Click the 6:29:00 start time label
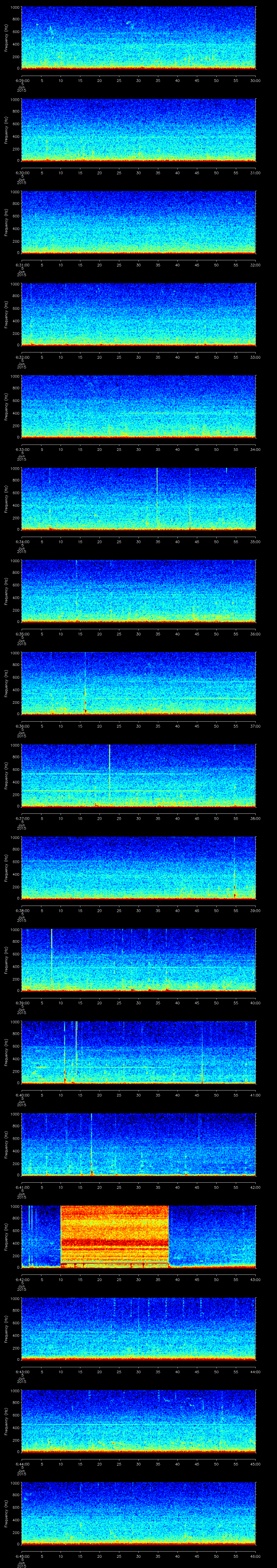277x1568 pixels. click(x=22, y=80)
